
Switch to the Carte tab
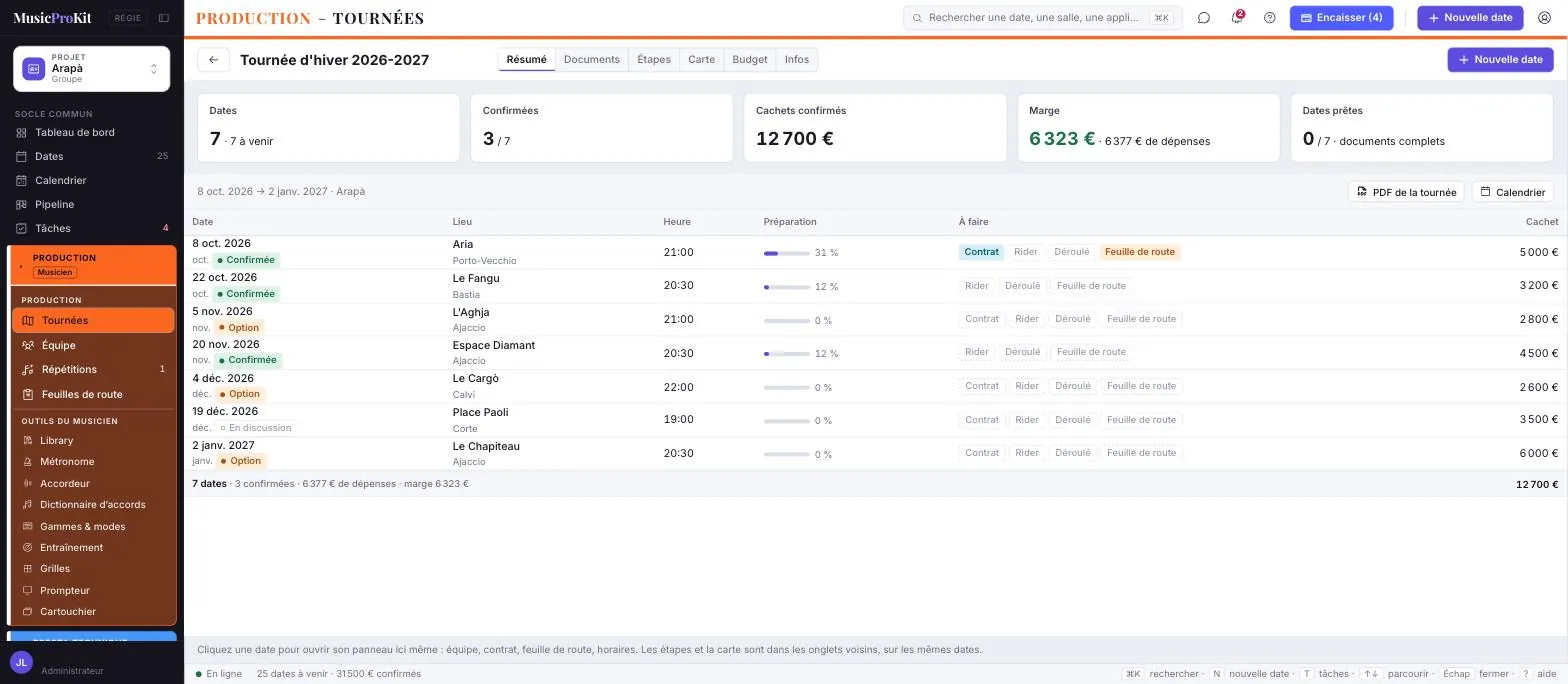(702, 60)
